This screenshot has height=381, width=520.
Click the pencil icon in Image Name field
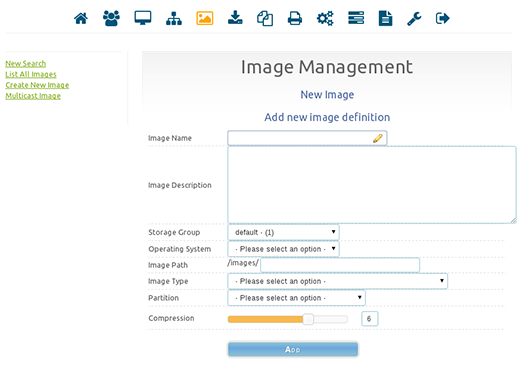[378, 138]
